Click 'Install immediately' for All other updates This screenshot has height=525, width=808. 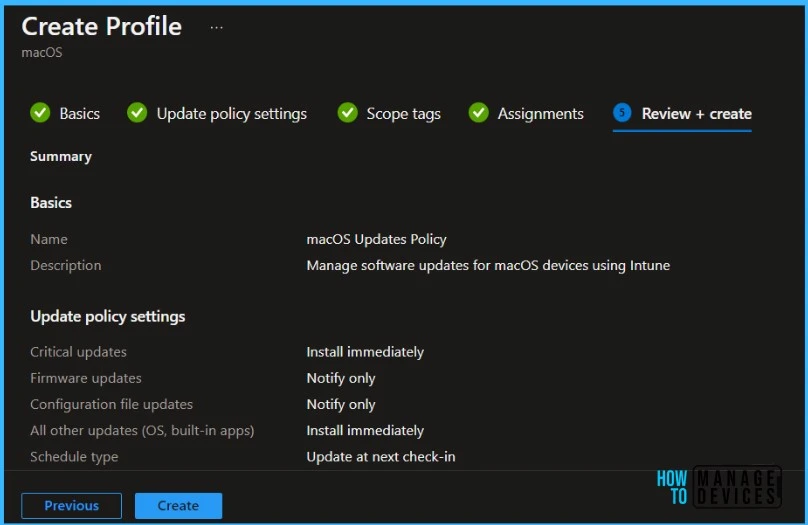pos(365,430)
